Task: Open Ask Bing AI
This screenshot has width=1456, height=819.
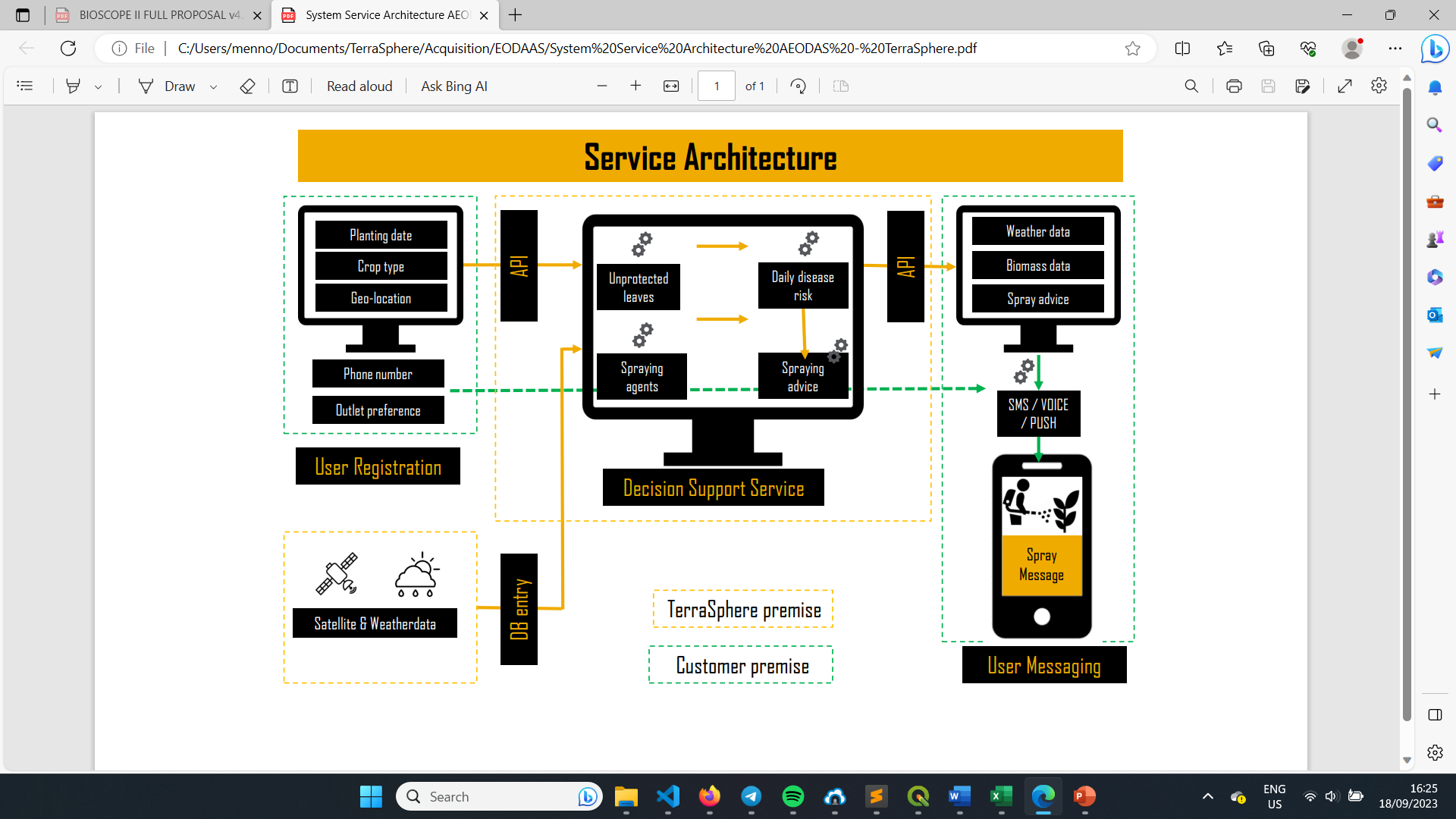Action: point(454,86)
